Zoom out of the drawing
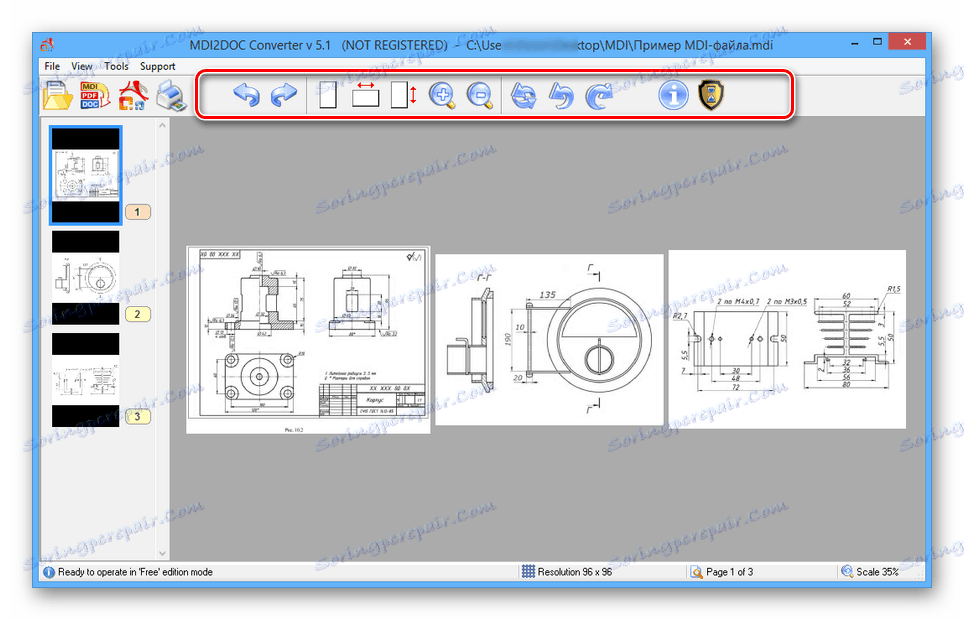 coord(480,94)
